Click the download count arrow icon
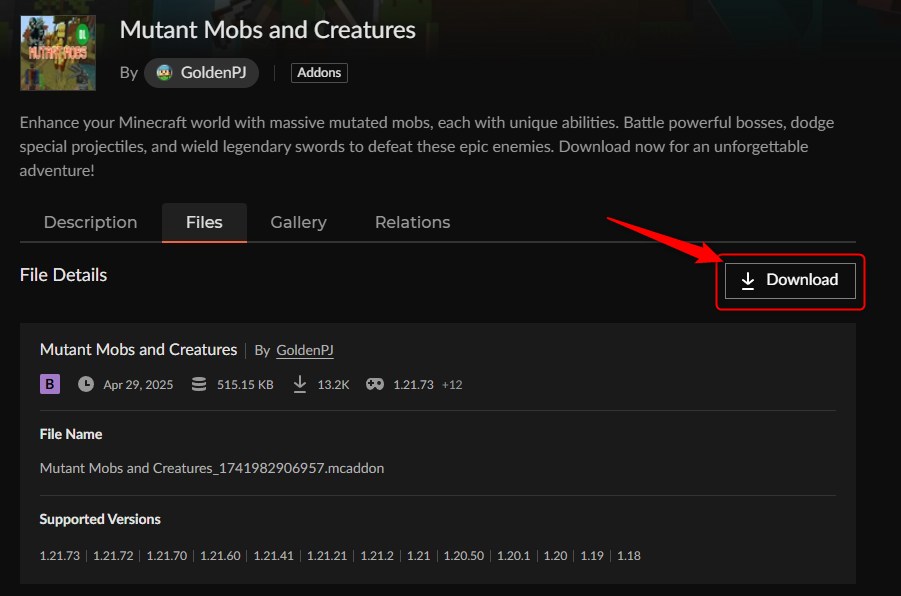 pyautogui.click(x=300, y=384)
